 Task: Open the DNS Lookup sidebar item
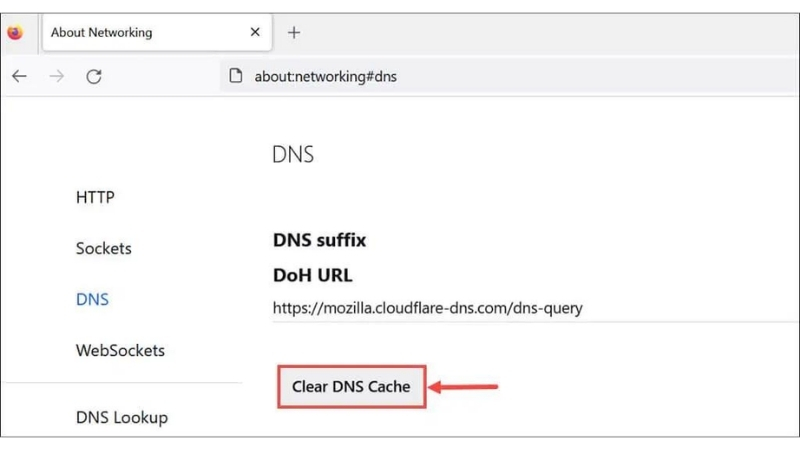[122, 417]
